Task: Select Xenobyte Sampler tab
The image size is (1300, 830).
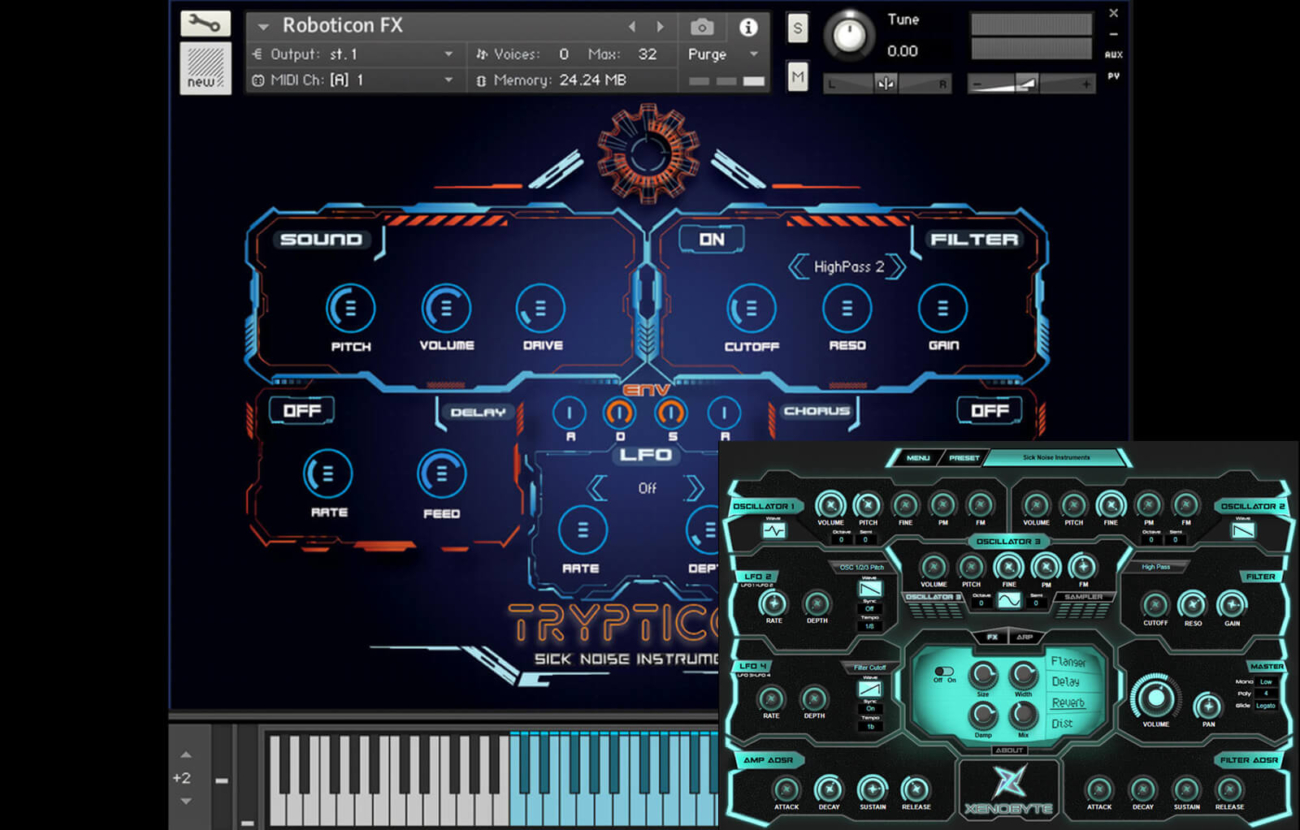Action: click(1084, 597)
